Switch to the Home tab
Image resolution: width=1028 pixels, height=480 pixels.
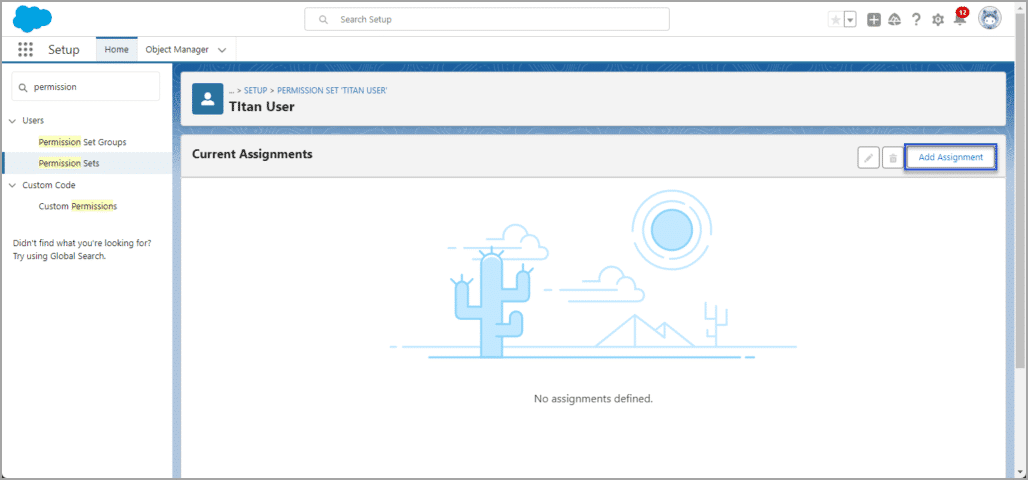coord(117,50)
